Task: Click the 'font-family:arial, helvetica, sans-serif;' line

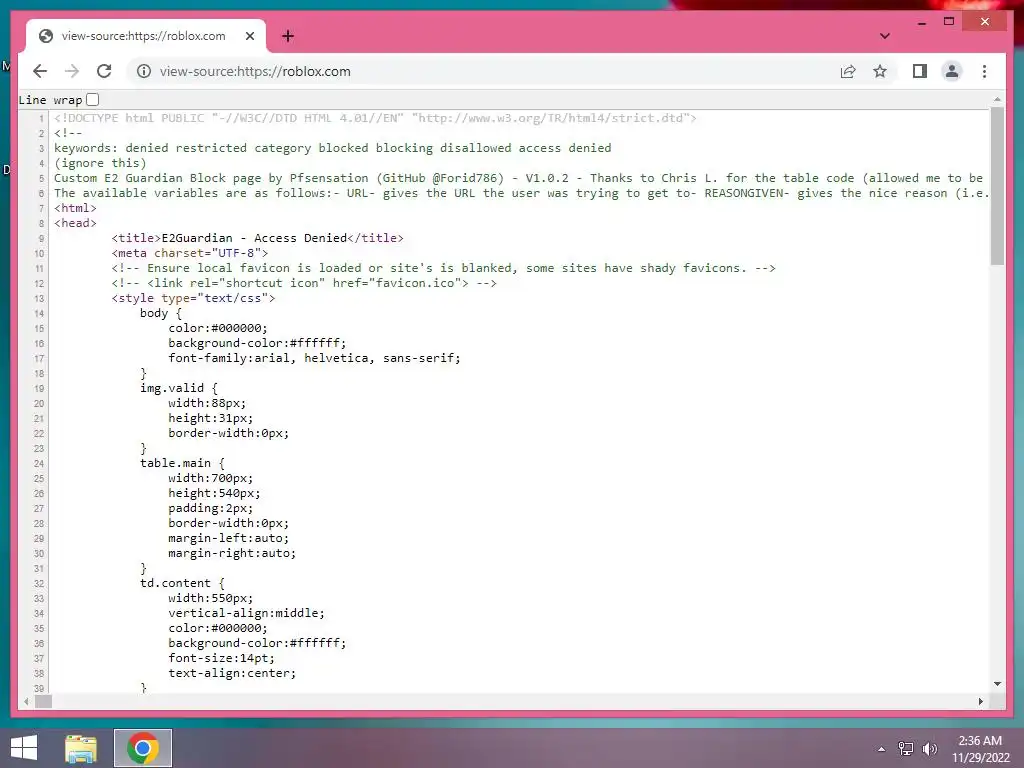Action: point(314,358)
